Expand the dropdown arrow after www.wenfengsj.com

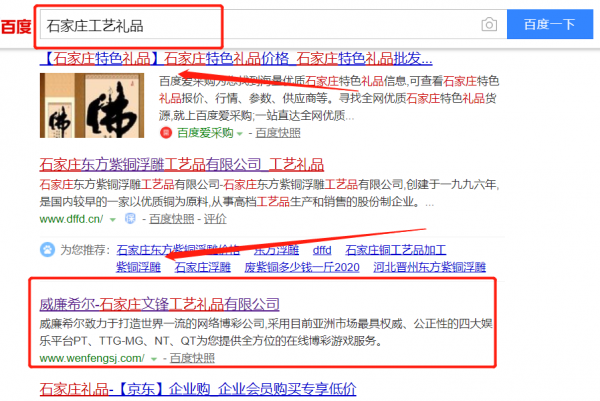(x=154, y=359)
